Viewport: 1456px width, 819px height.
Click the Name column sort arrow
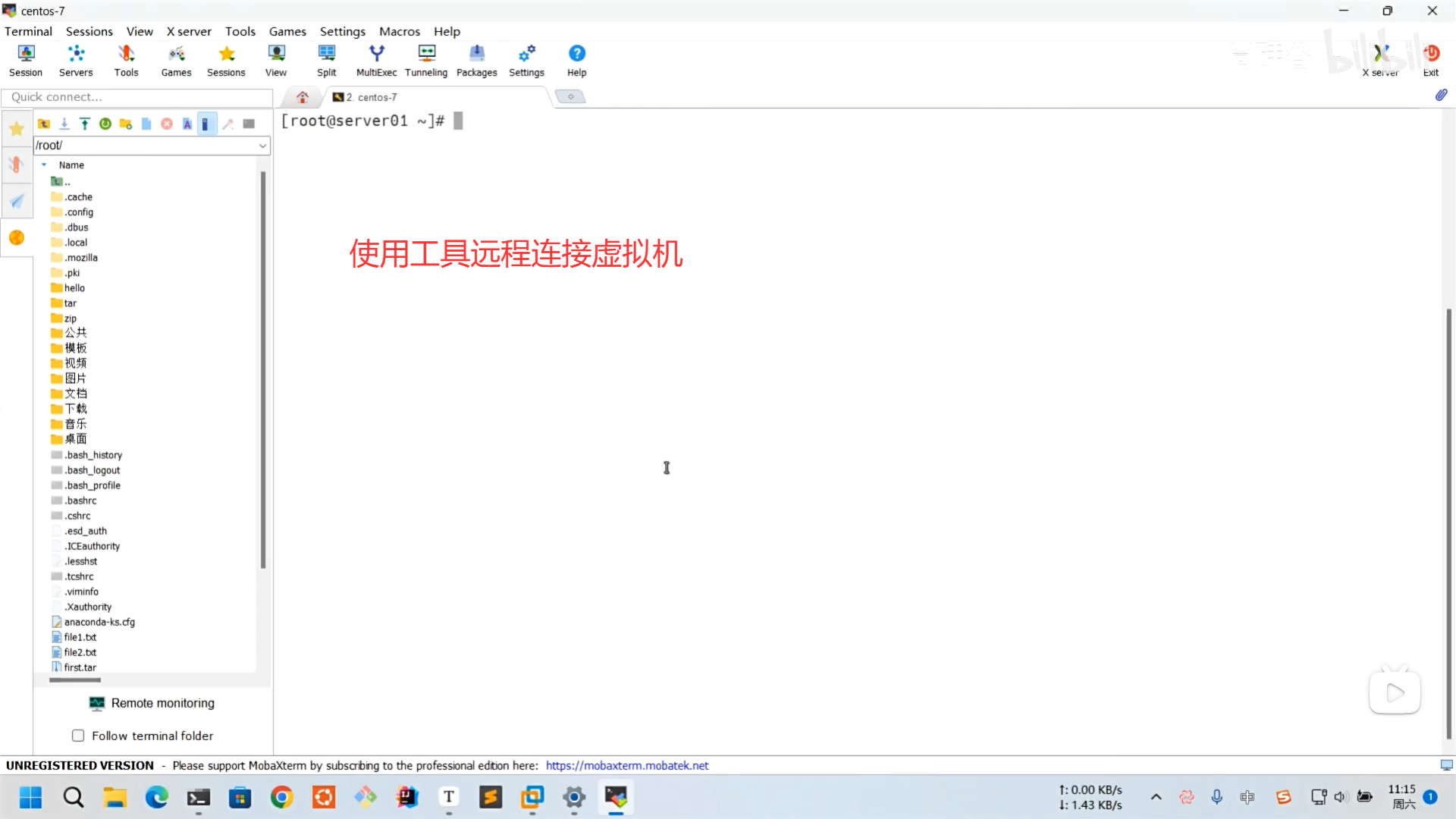pyautogui.click(x=44, y=165)
